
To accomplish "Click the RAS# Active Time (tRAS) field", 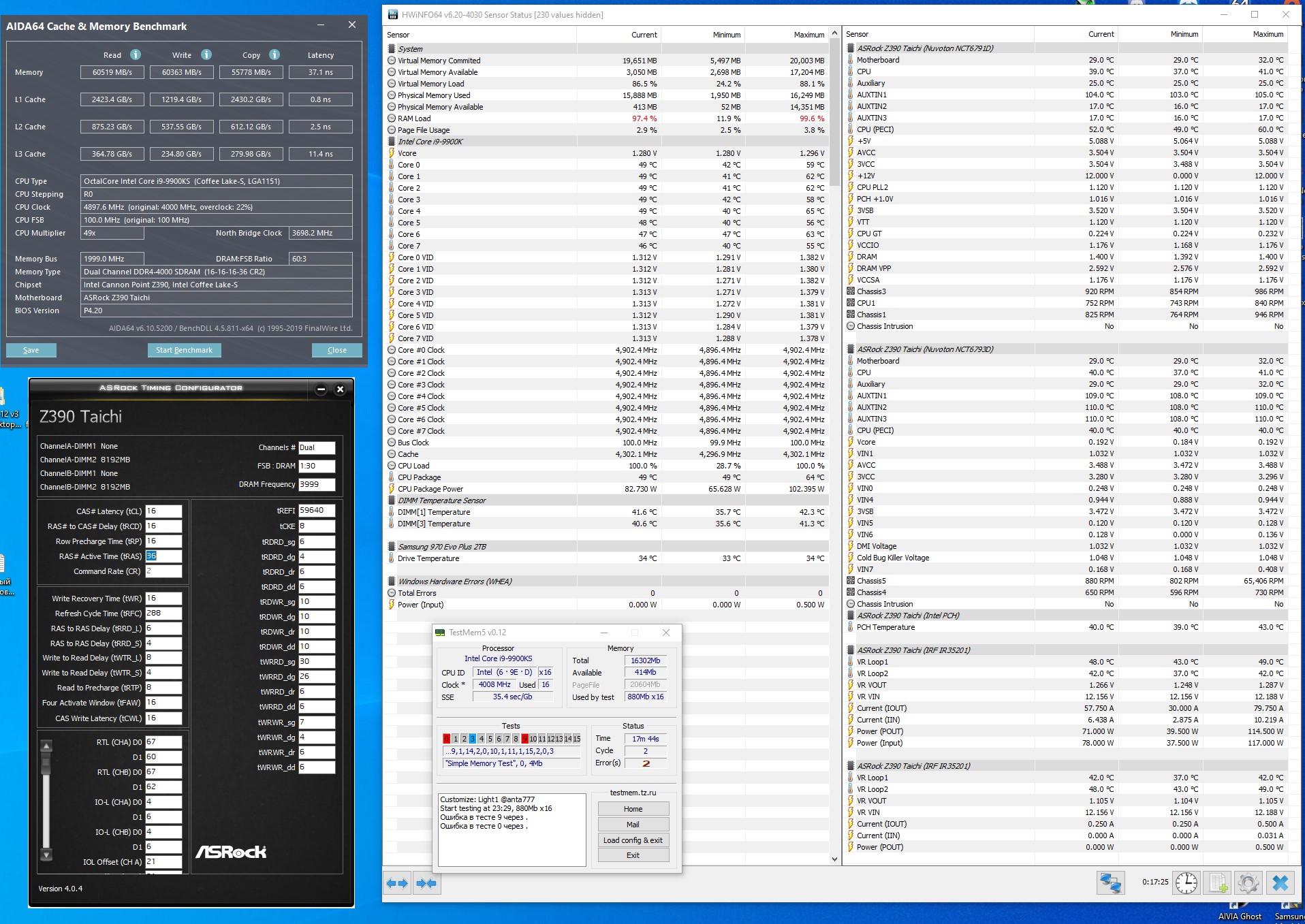I will [163, 556].
